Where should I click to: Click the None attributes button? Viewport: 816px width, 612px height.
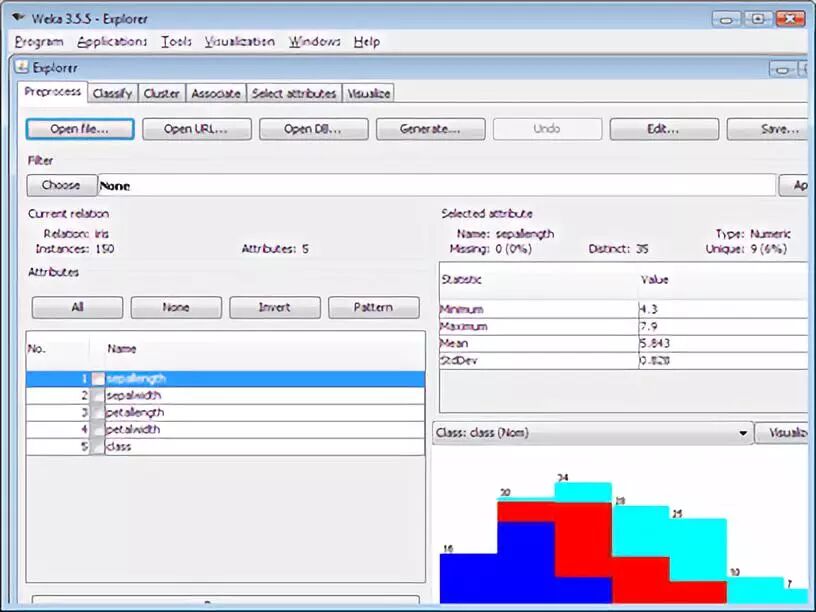(x=176, y=308)
